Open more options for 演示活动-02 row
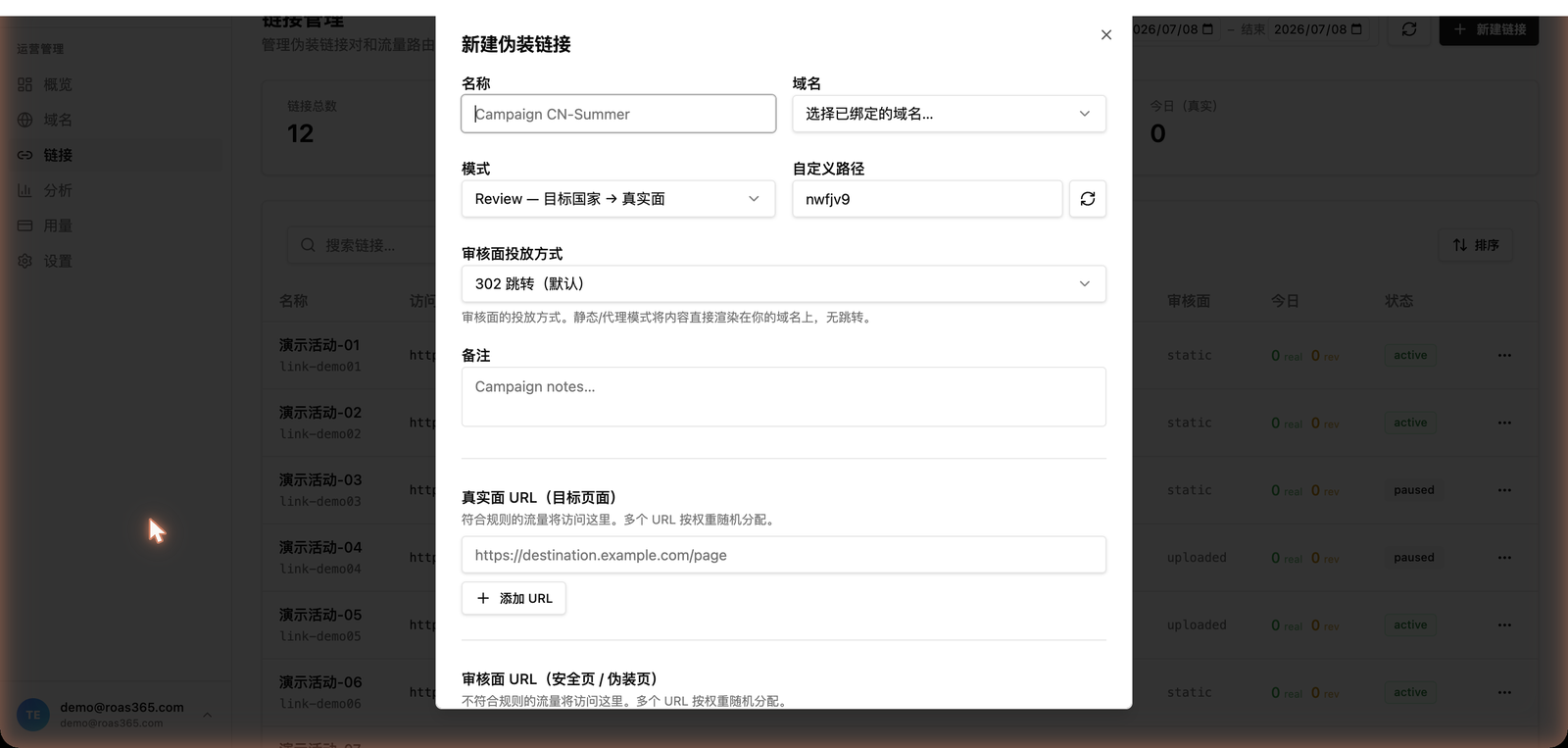The image size is (1568, 748). point(1504,423)
